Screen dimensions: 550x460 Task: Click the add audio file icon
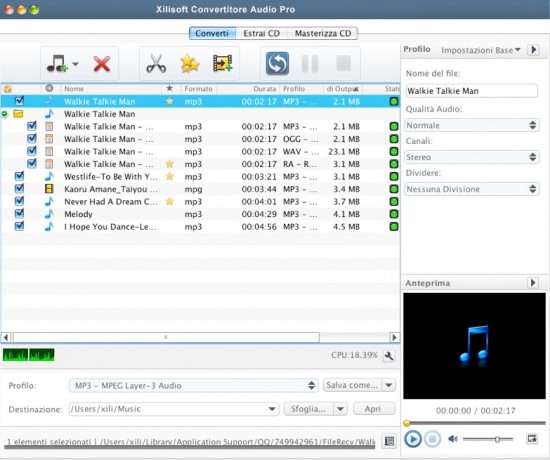pyautogui.click(x=57, y=64)
